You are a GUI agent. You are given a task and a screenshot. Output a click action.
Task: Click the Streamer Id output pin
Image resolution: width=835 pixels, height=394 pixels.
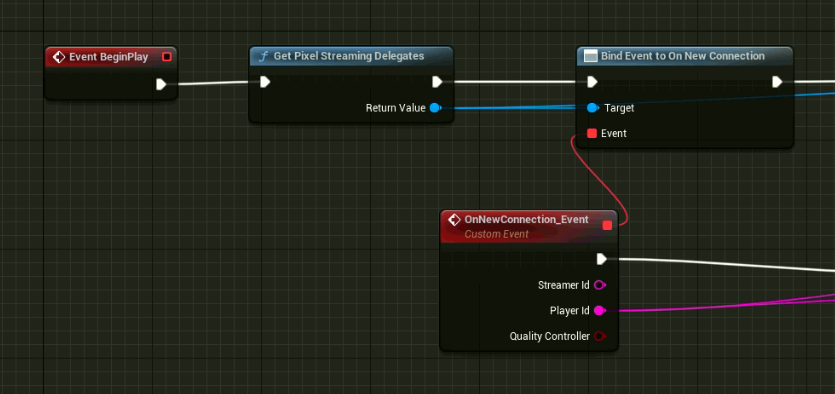[x=600, y=285]
